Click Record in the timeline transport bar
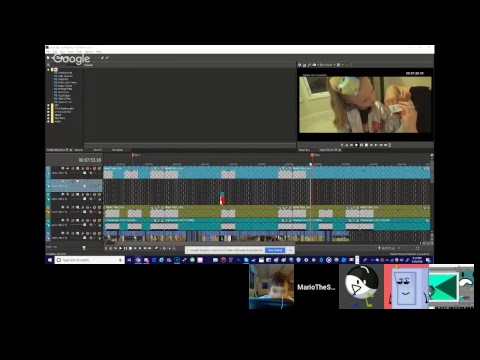Image resolution: width=480 pixels, height=360 pixels. [106, 248]
